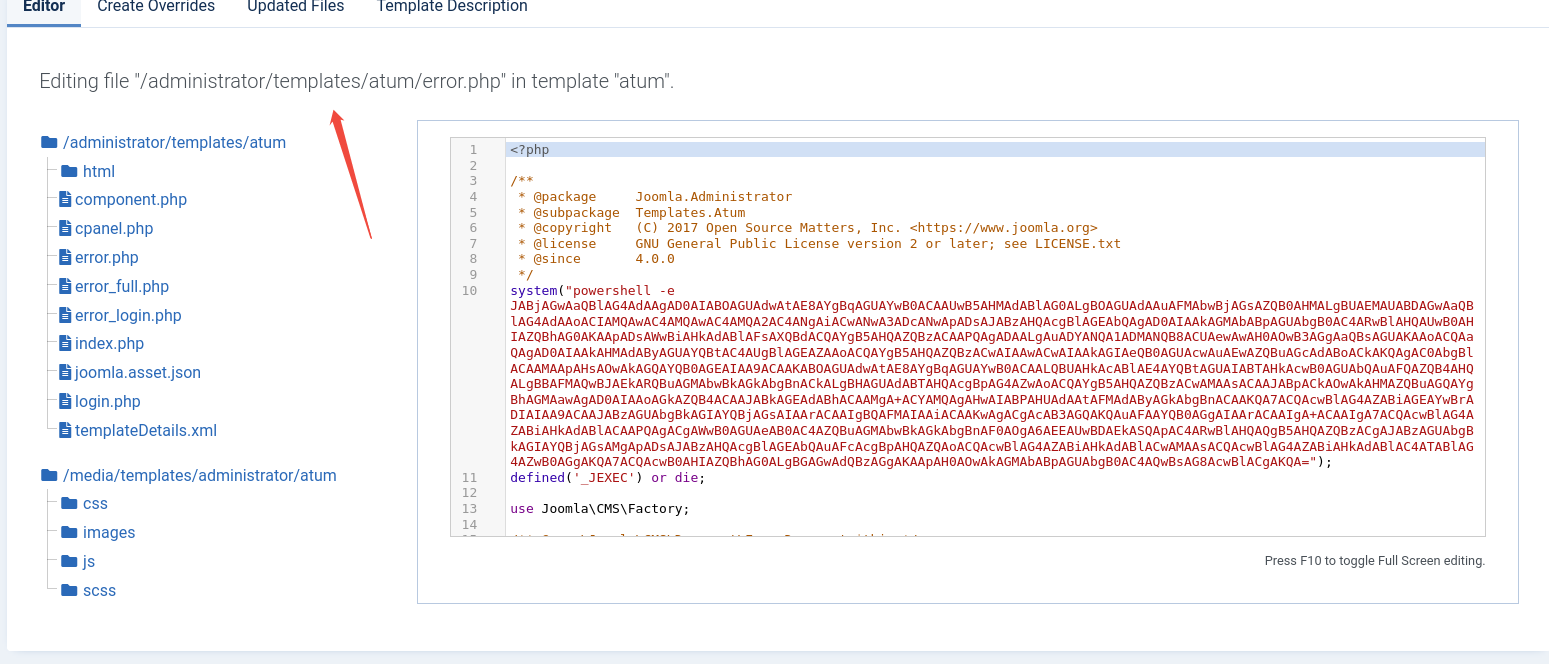Open login.php file
Screen dimensions: 1549x664
(x=107, y=402)
